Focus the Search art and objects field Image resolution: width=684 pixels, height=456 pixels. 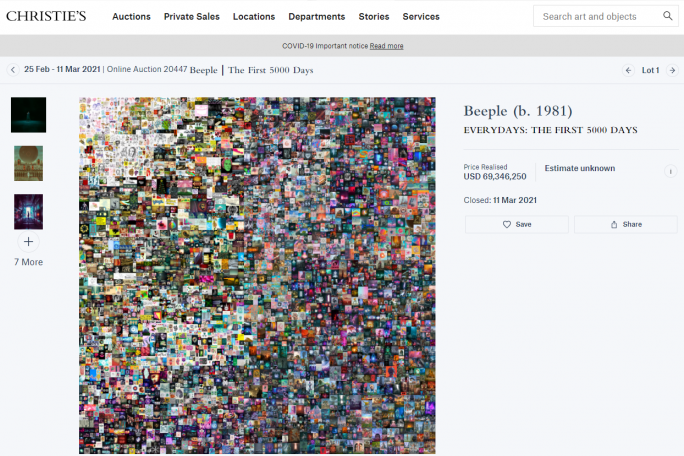tap(605, 16)
